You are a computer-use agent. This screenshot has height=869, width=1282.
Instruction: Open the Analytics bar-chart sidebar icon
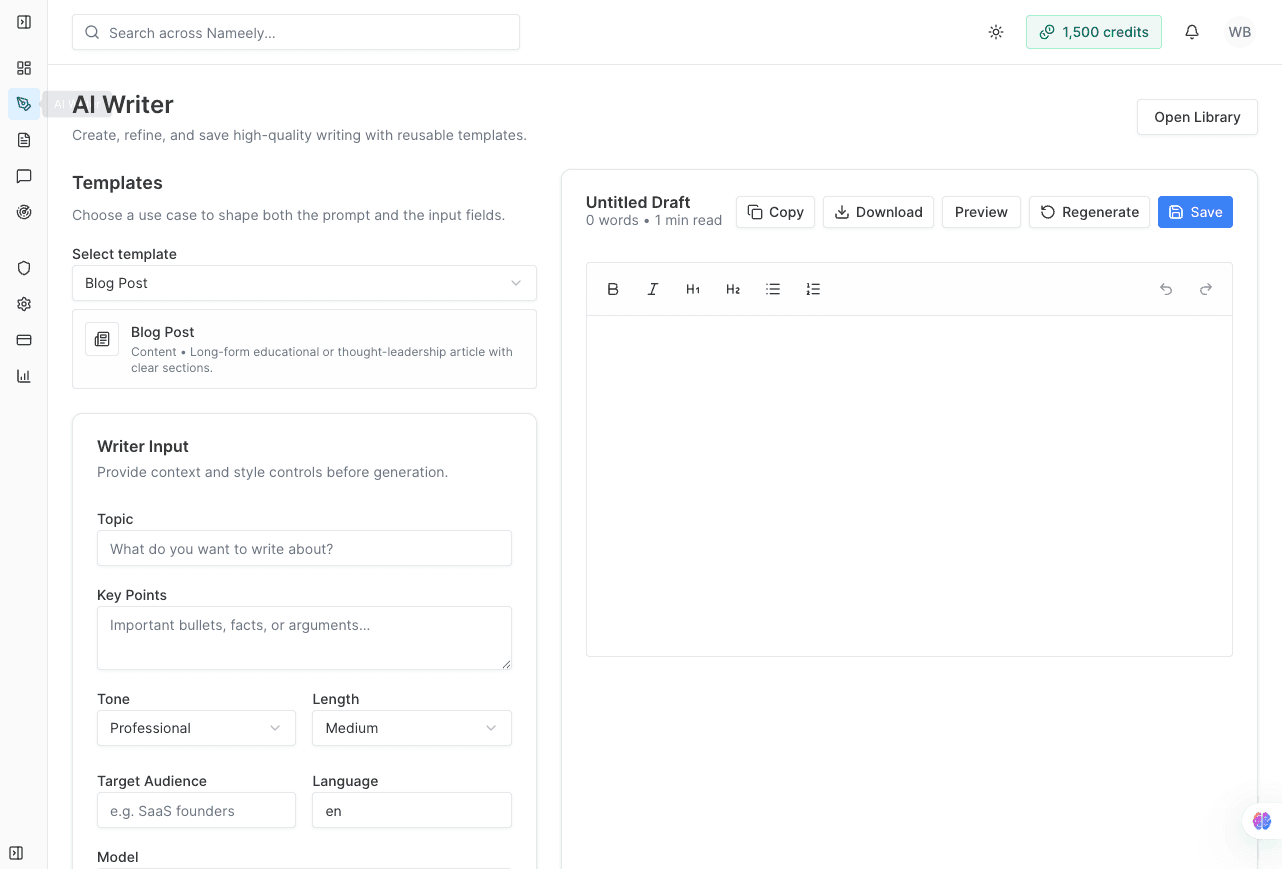pyautogui.click(x=23, y=376)
